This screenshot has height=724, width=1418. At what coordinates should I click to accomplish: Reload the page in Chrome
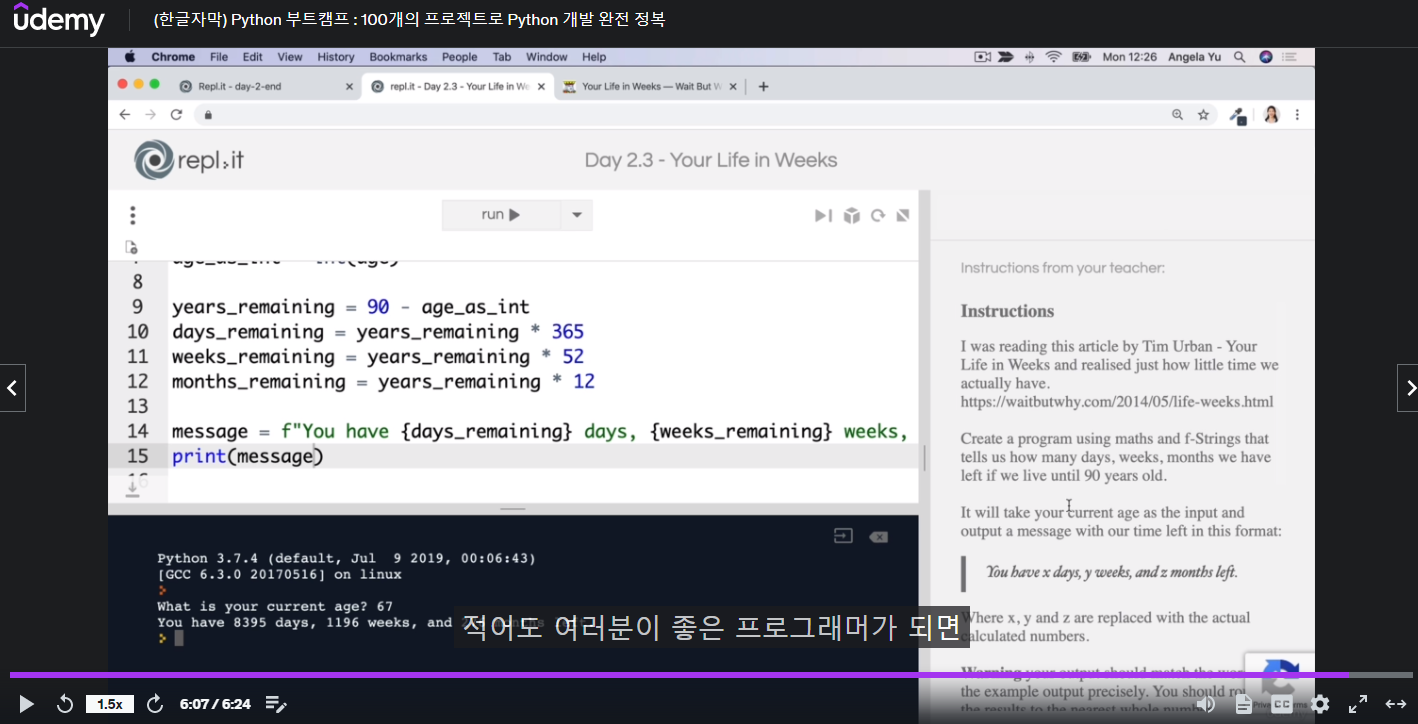coord(177,115)
